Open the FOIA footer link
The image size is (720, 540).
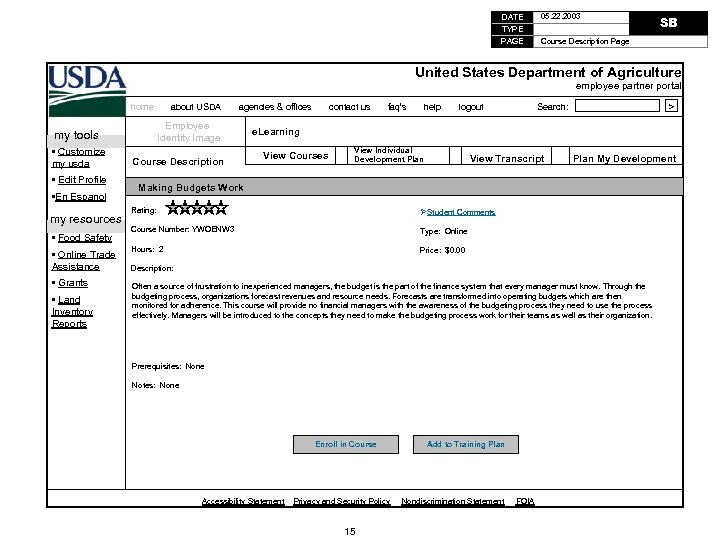(525, 501)
